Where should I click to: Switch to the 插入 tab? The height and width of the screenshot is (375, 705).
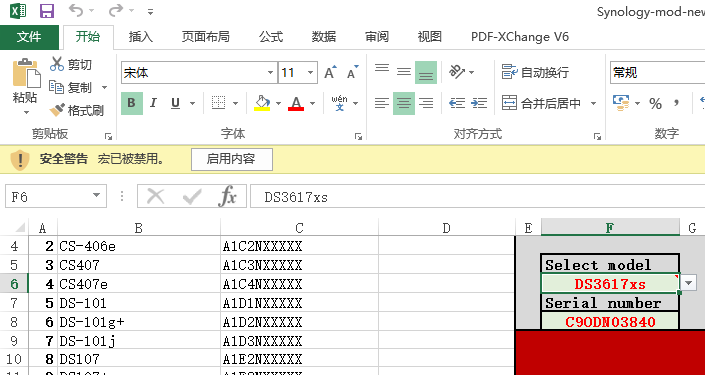click(x=141, y=37)
